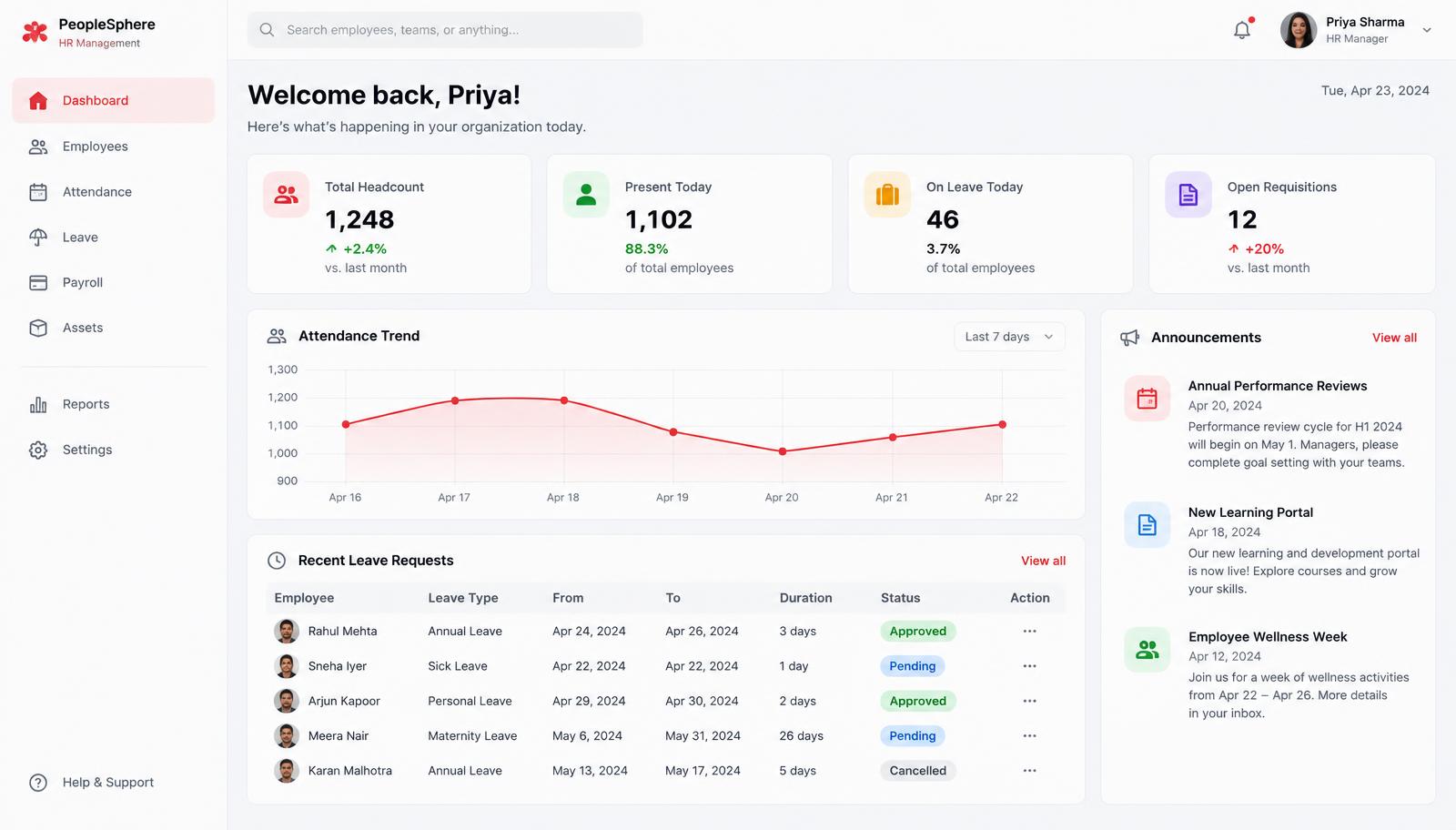
Task: Open actions menu for Karan Malhotra
Action: (x=1029, y=771)
